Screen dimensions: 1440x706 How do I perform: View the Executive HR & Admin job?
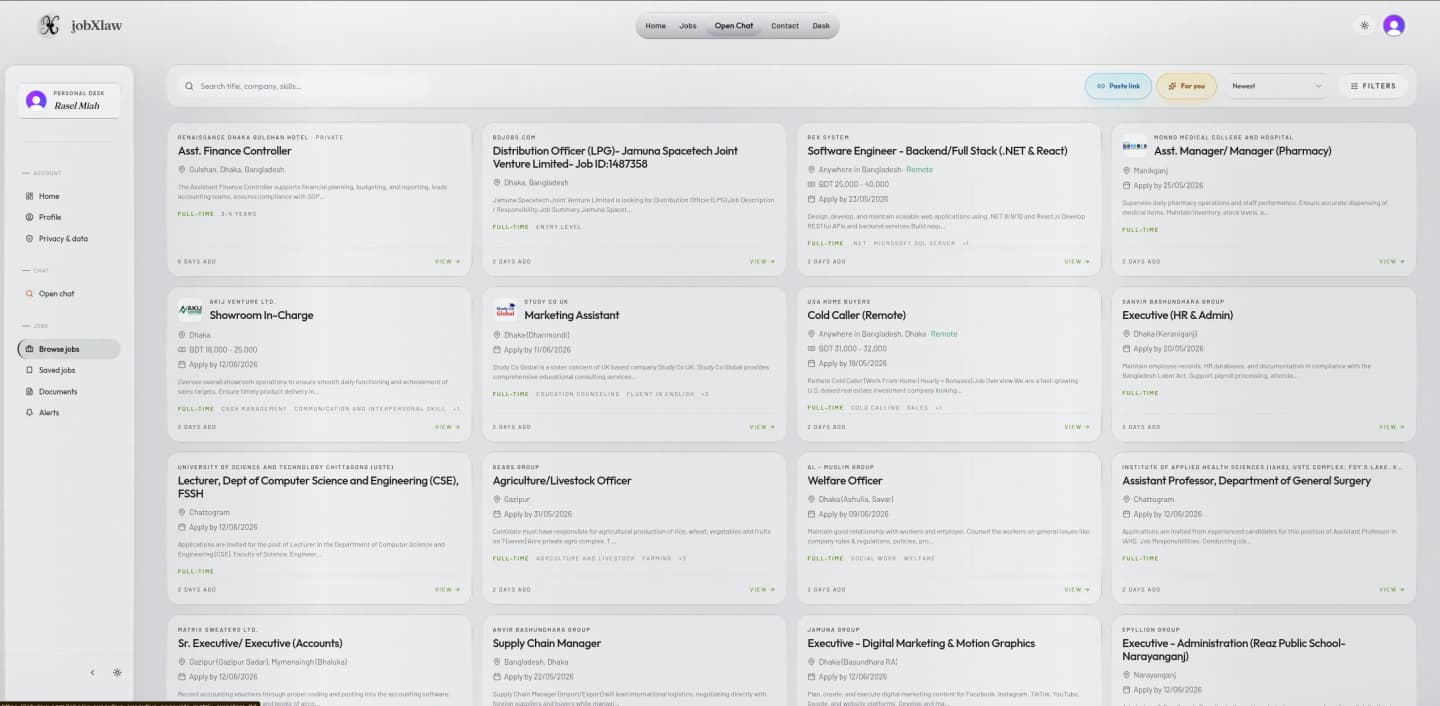(x=1392, y=427)
